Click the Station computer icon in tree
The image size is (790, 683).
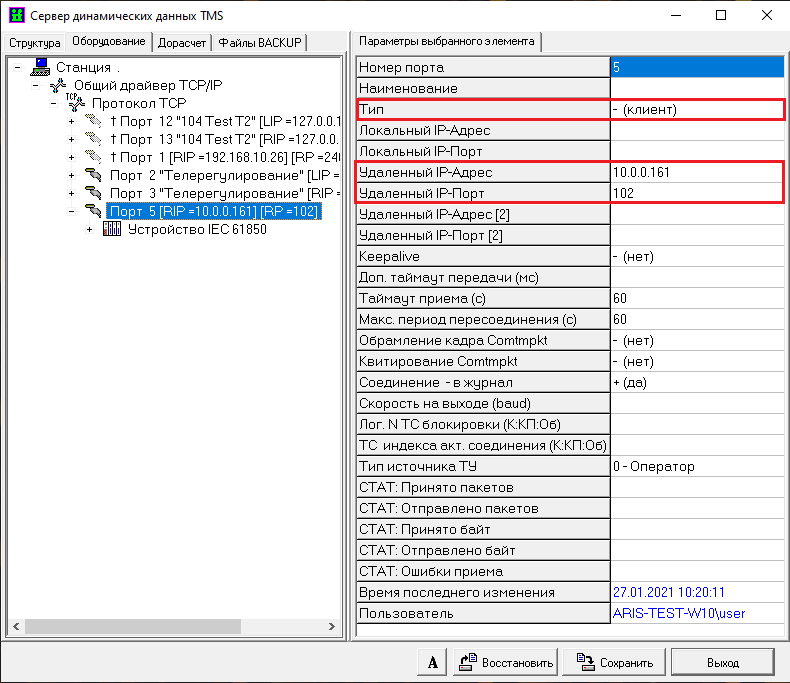[41, 67]
